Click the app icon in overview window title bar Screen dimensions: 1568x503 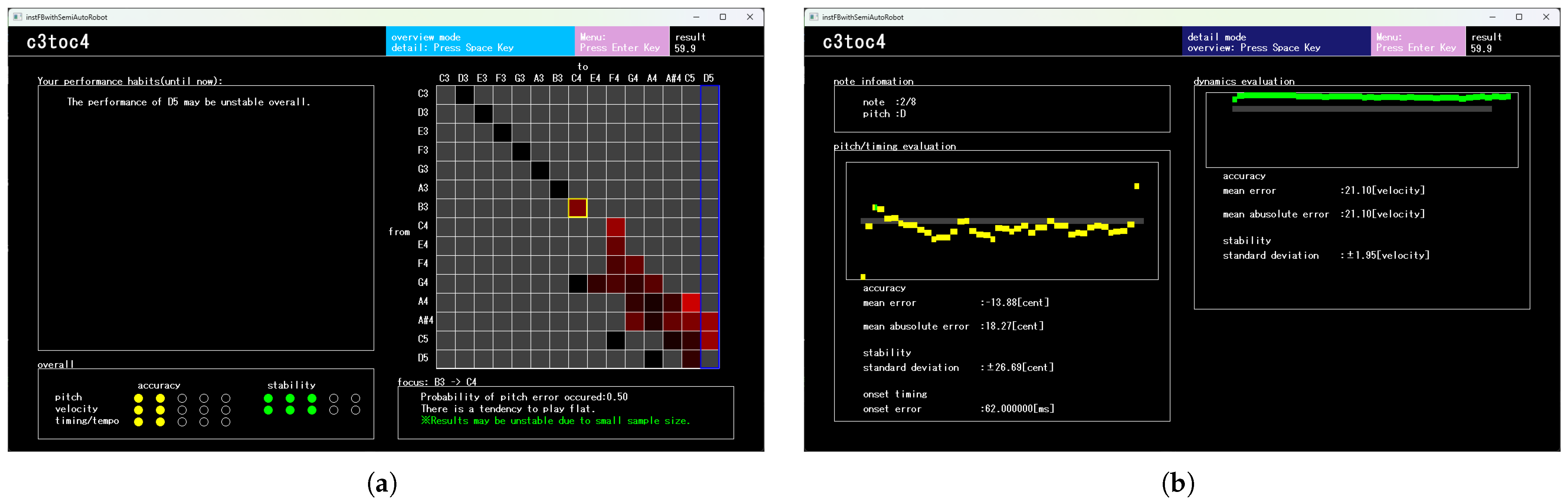click(18, 17)
